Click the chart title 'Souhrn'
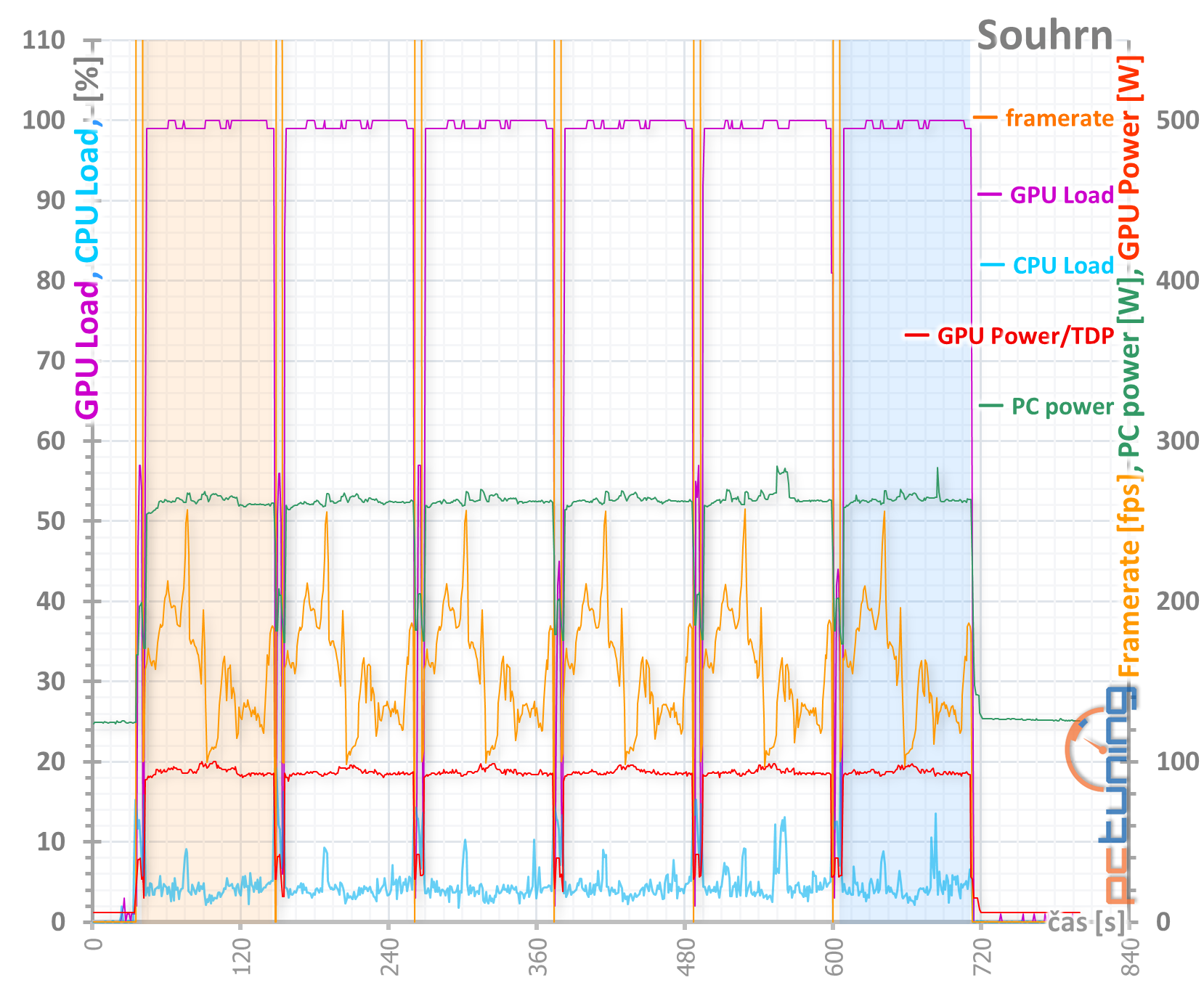Viewport: 1204px width, 988px height. coord(1044,36)
